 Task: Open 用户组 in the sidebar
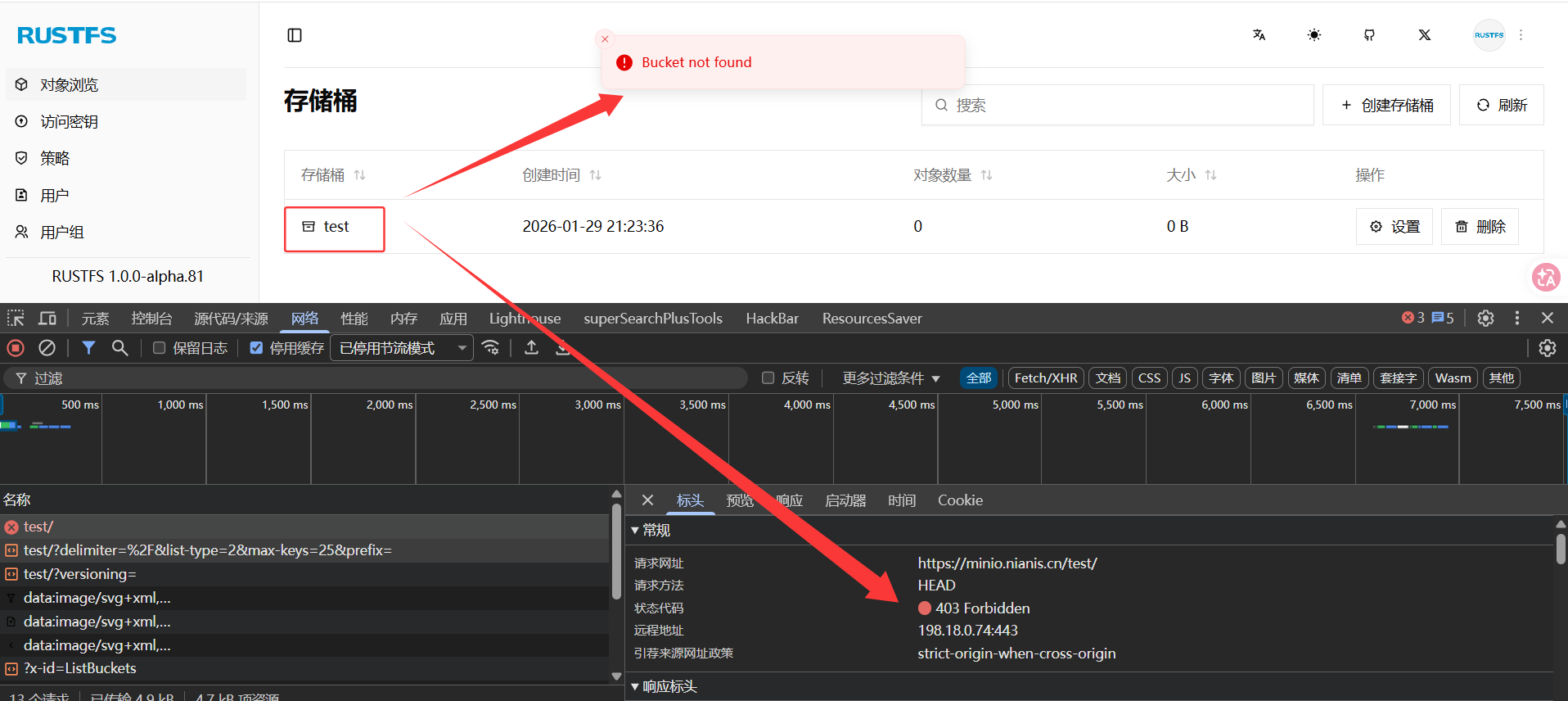pyautogui.click(x=126, y=232)
